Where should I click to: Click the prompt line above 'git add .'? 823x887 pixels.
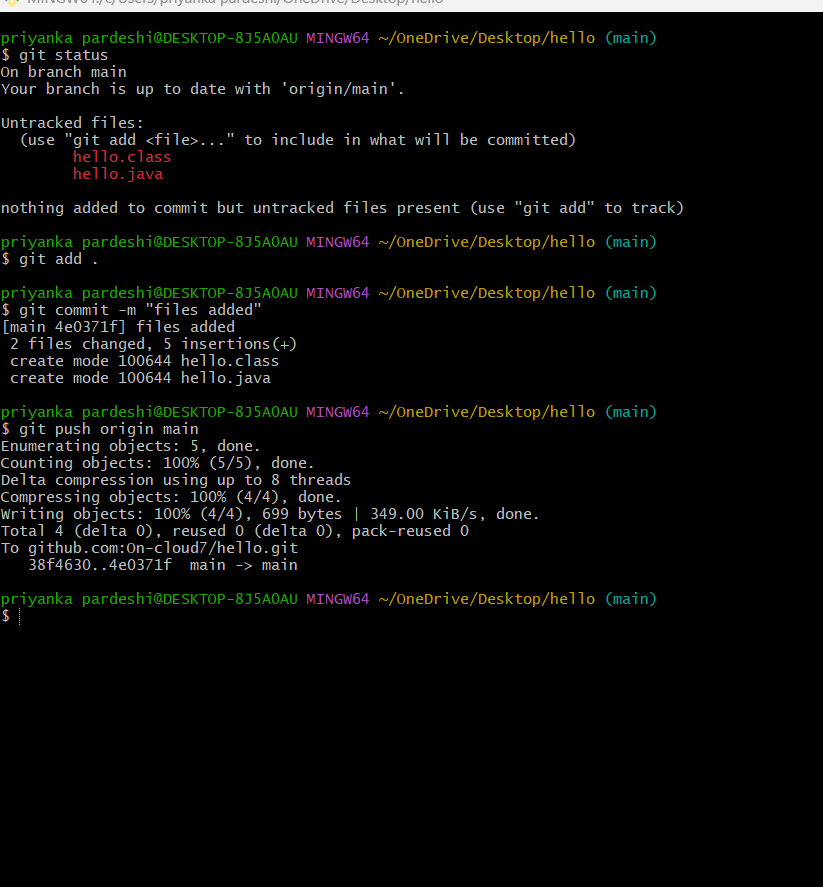329,242
